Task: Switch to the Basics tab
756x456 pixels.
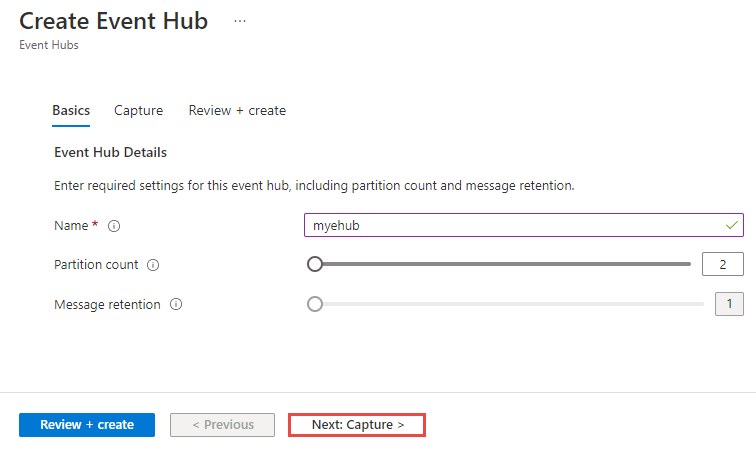Action: [x=71, y=111]
